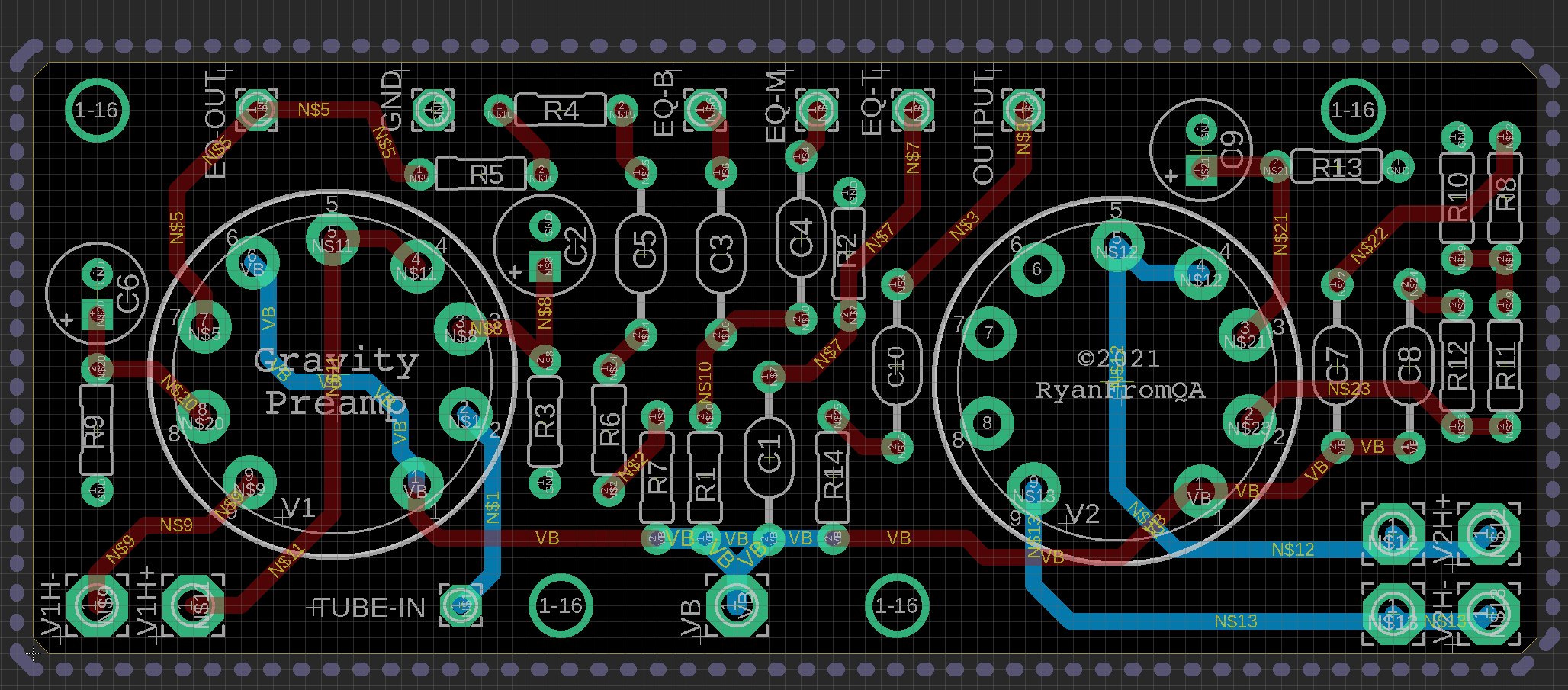
Task: Click the EQ-OUT solder pad
Action: pyautogui.click(x=257, y=110)
